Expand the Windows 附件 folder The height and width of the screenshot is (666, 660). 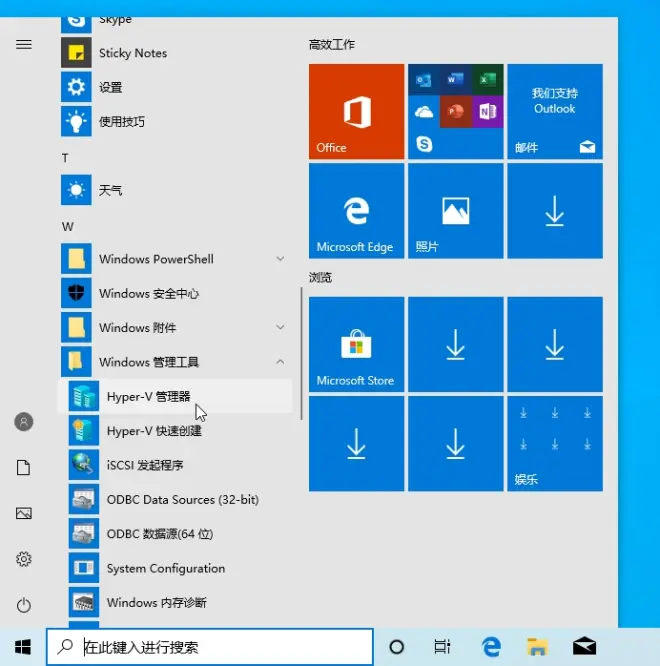tap(175, 327)
